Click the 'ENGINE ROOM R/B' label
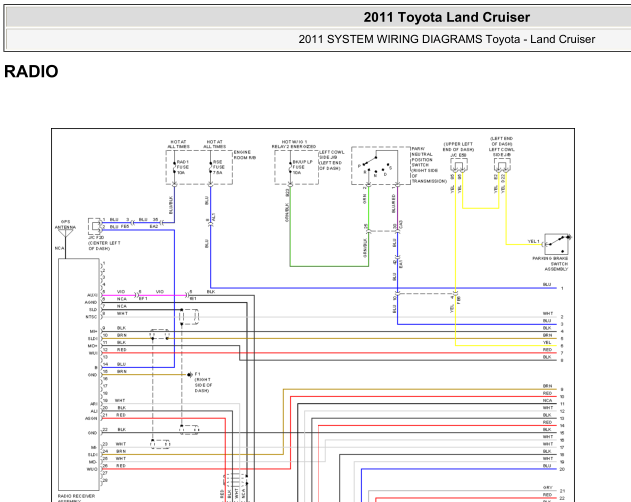Screen dimensions: 631x502 click(x=243, y=155)
